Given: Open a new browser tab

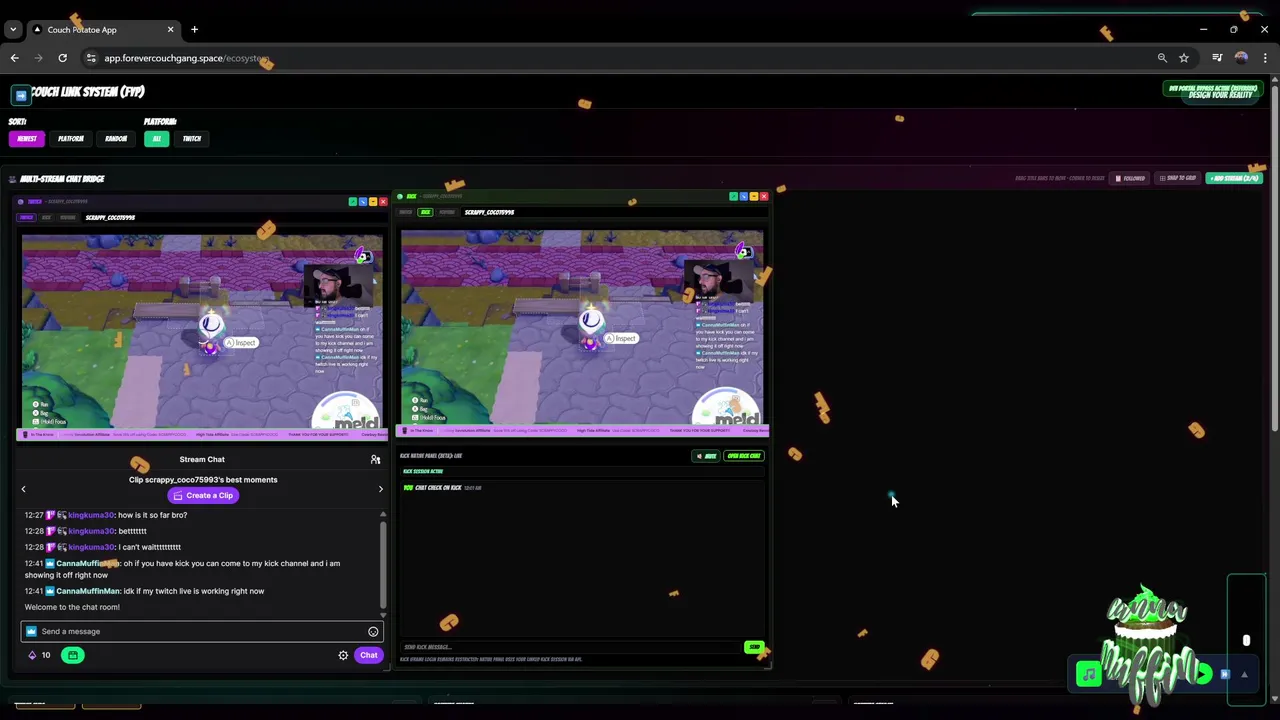Looking at the screenshot, I should (194, 29).
